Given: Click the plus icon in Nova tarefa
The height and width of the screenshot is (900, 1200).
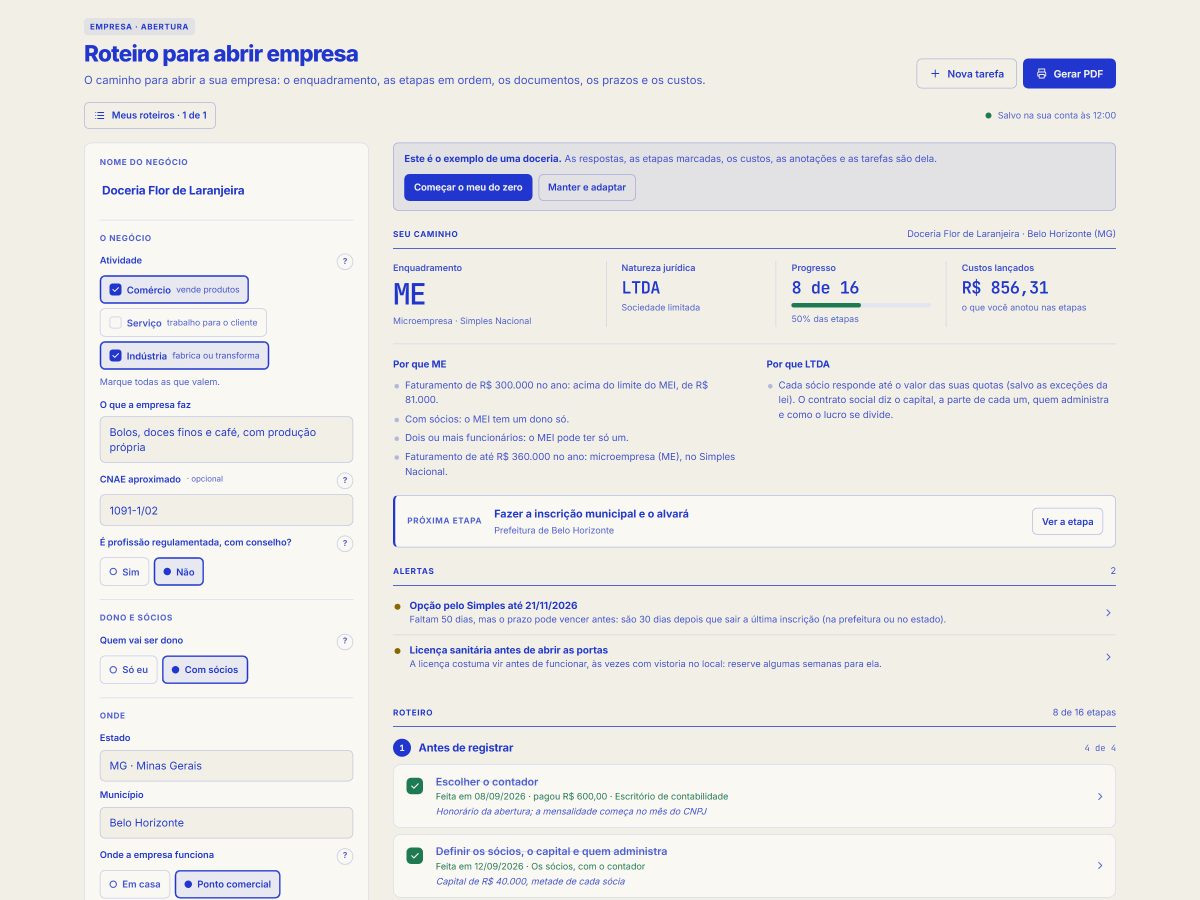Looking at the screenshot, I should [x=935, y=74].
